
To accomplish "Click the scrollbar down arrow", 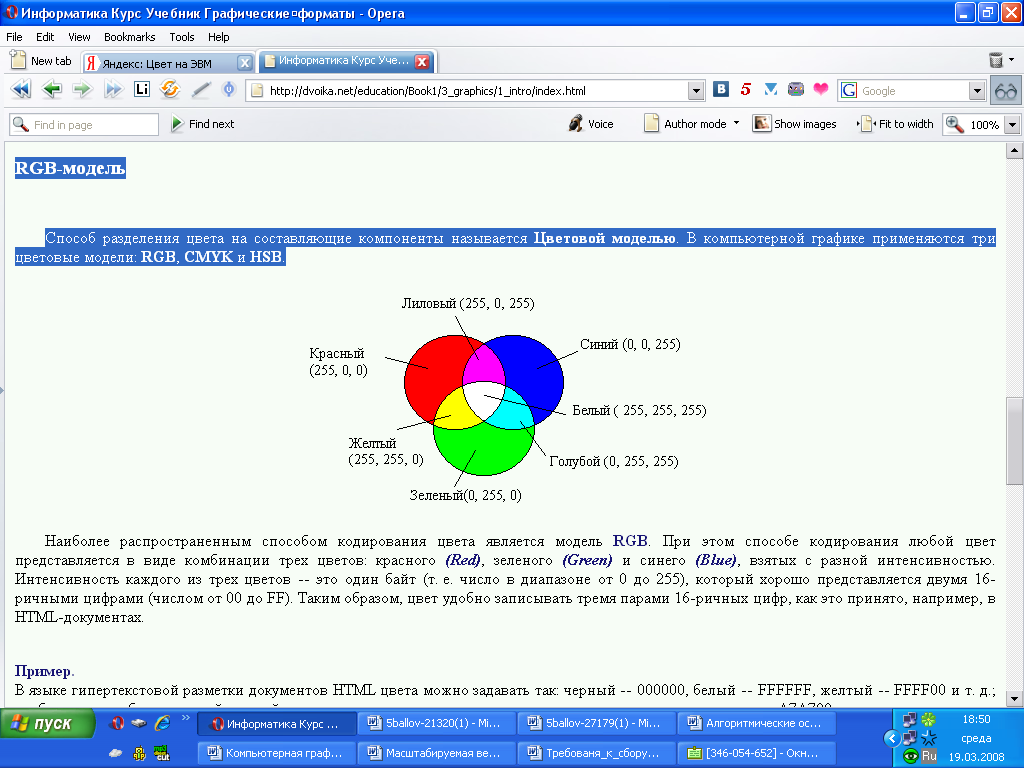I will tap(1014, 699).
